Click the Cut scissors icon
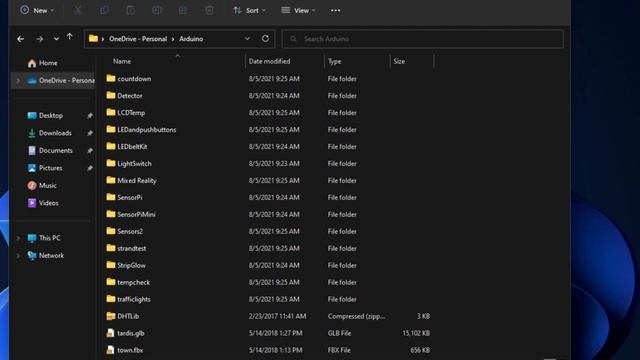The width and height of the screenshot is (640, 360). 78,10
